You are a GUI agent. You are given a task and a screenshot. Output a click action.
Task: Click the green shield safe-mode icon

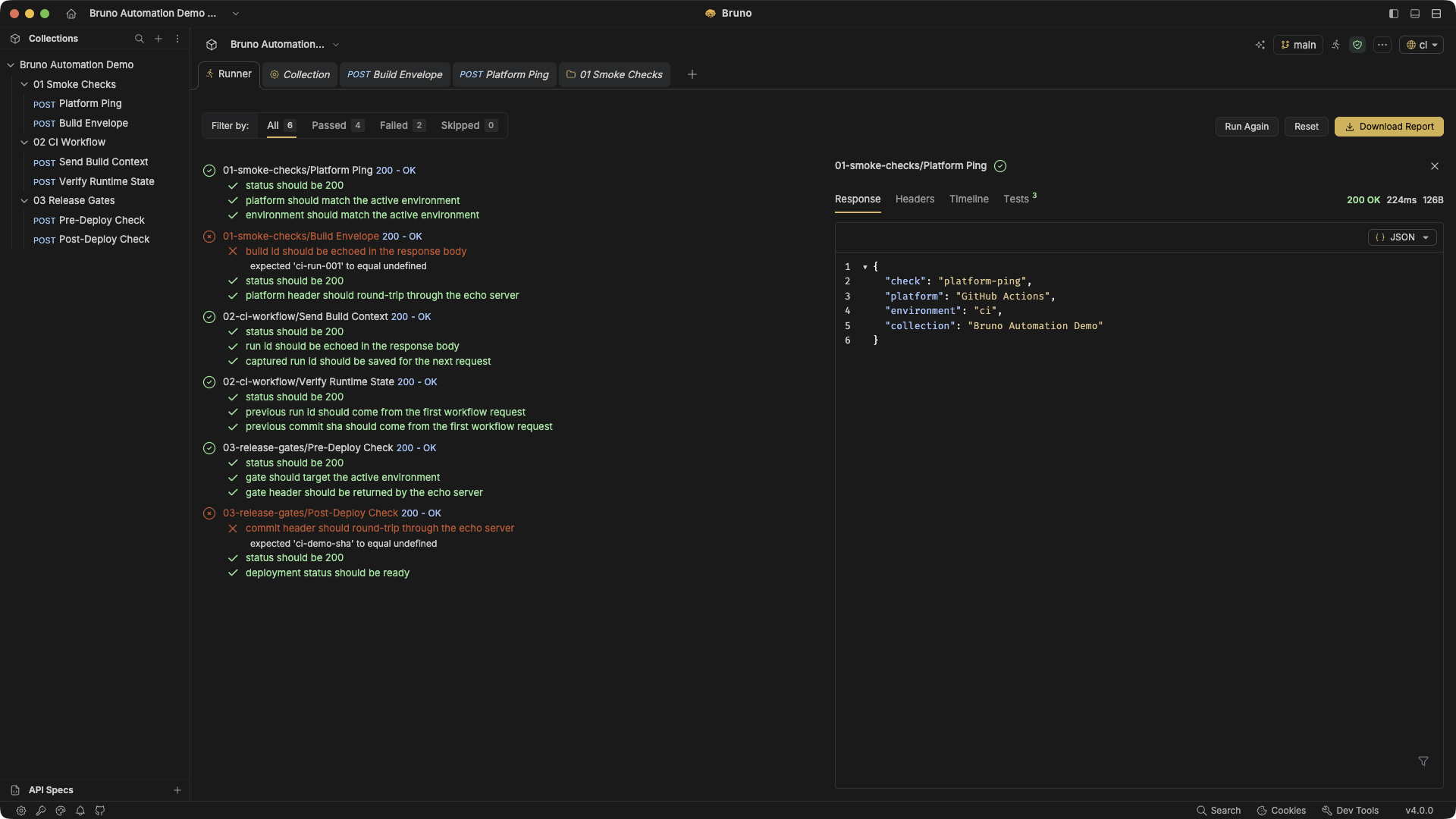[x=1357, y=45]
